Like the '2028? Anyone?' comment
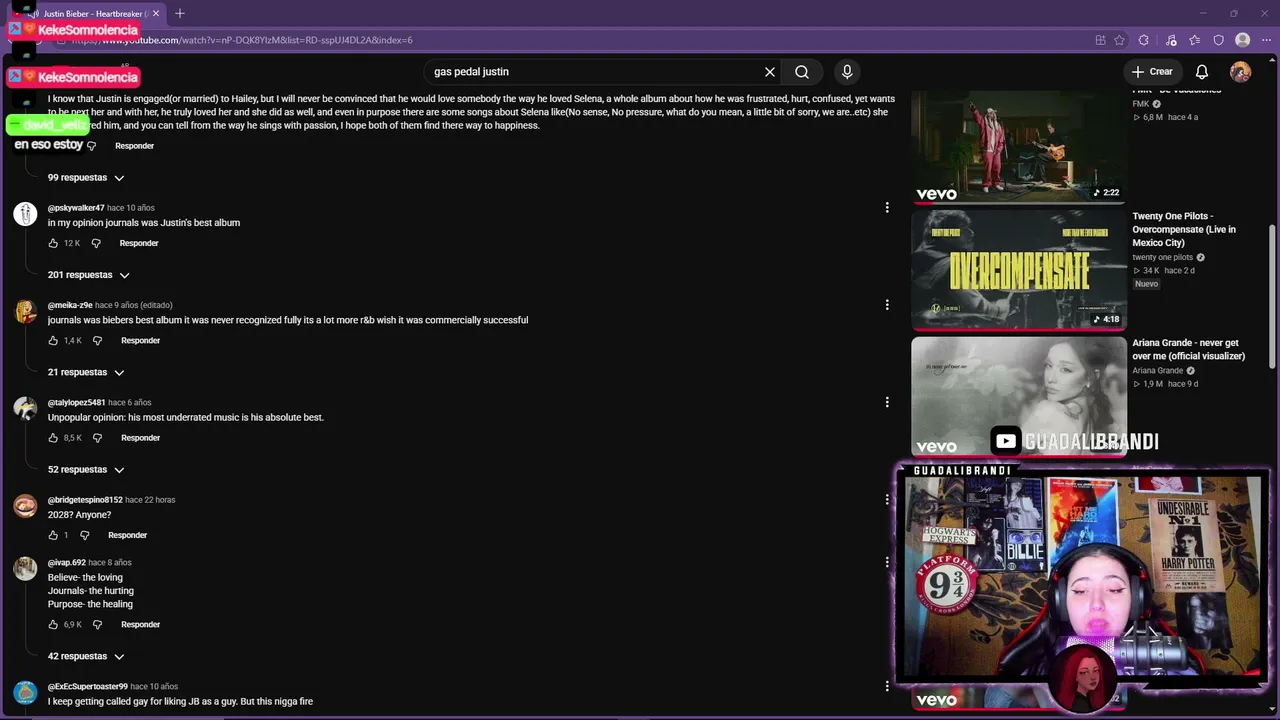The height and width of the screenshot is (720, 1280). (x=54, y=535)
